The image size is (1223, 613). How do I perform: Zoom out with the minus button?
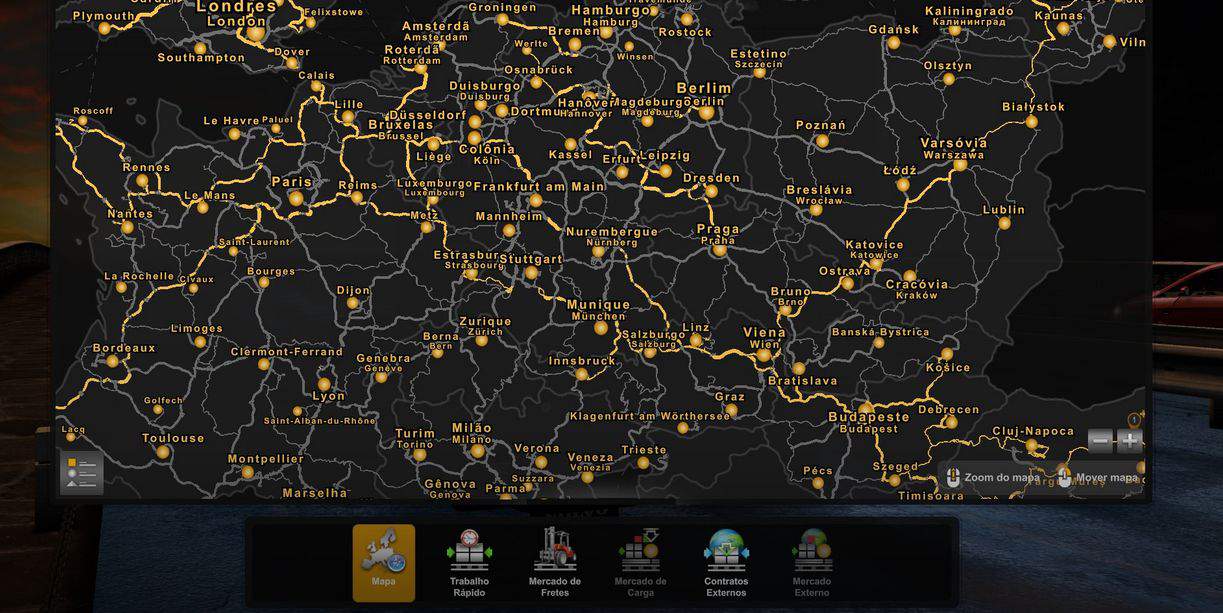[1100, 441]
